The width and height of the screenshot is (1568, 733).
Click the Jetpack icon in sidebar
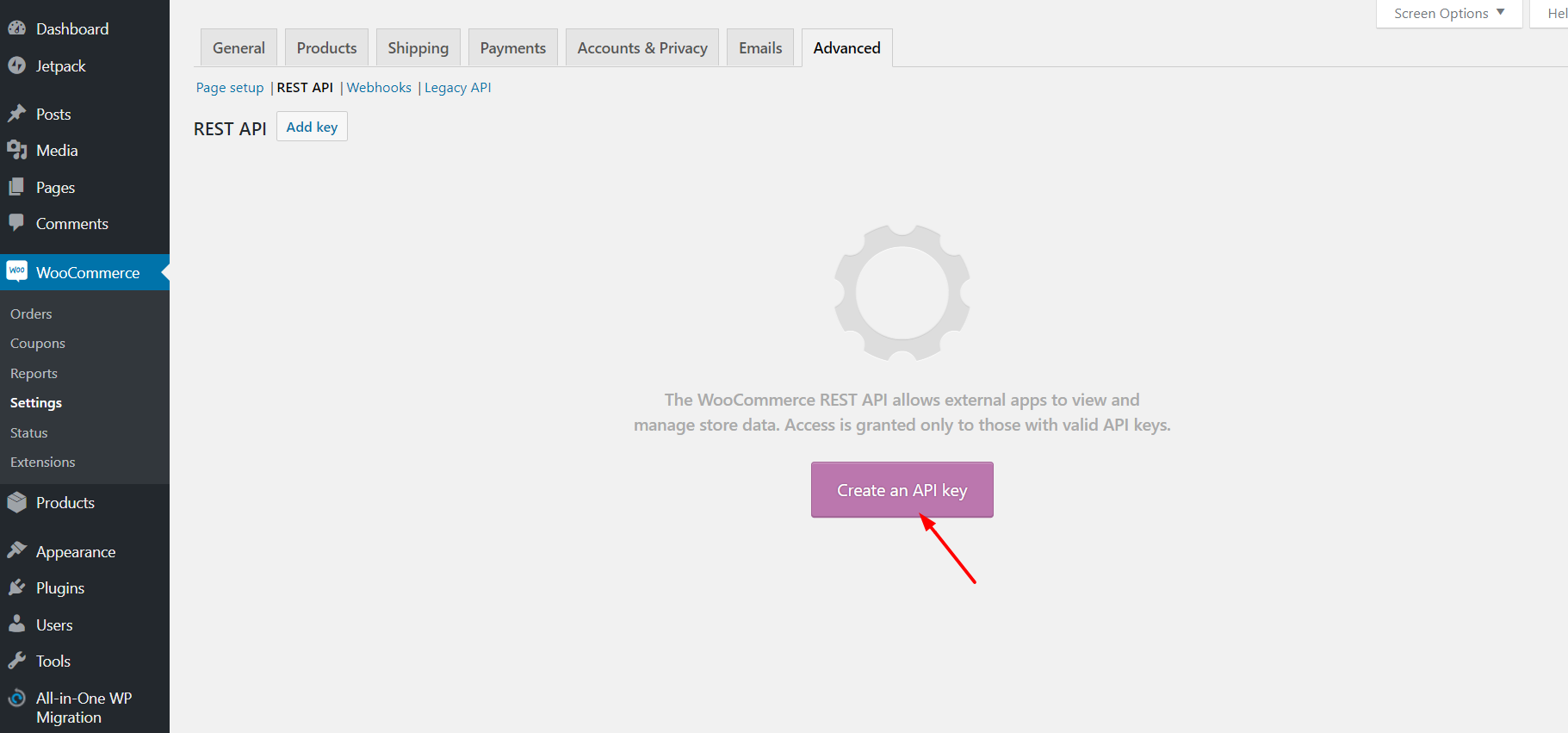(x=17, y=65)
